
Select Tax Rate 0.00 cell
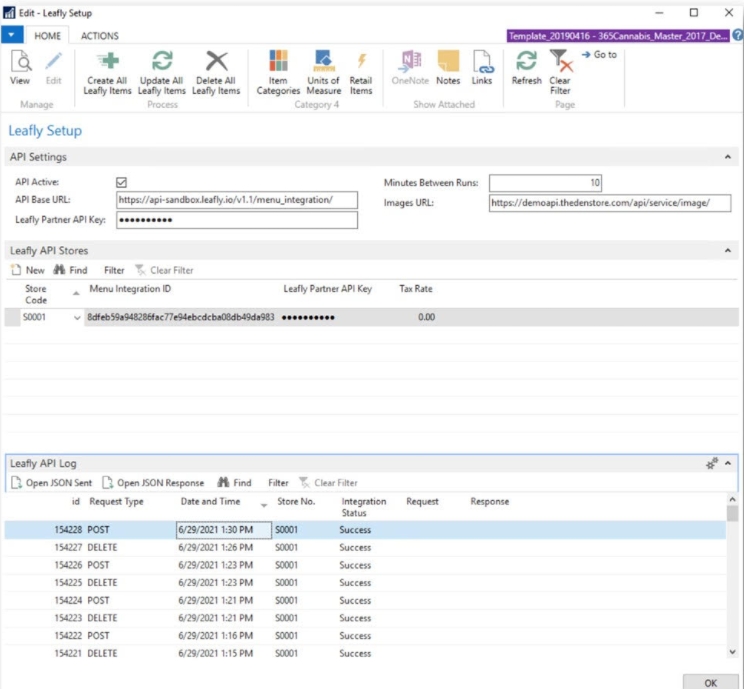click(426, 317)
